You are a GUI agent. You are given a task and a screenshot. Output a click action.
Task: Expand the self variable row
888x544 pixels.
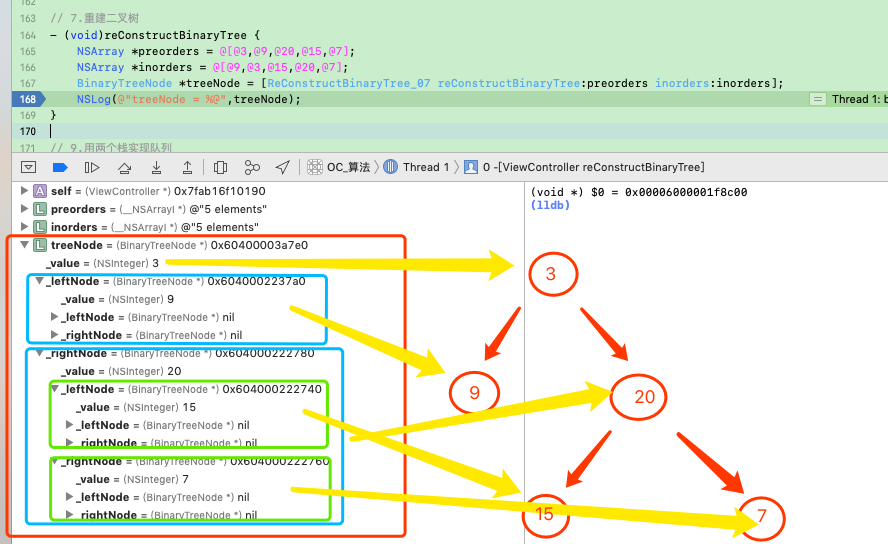coord(24,191)
